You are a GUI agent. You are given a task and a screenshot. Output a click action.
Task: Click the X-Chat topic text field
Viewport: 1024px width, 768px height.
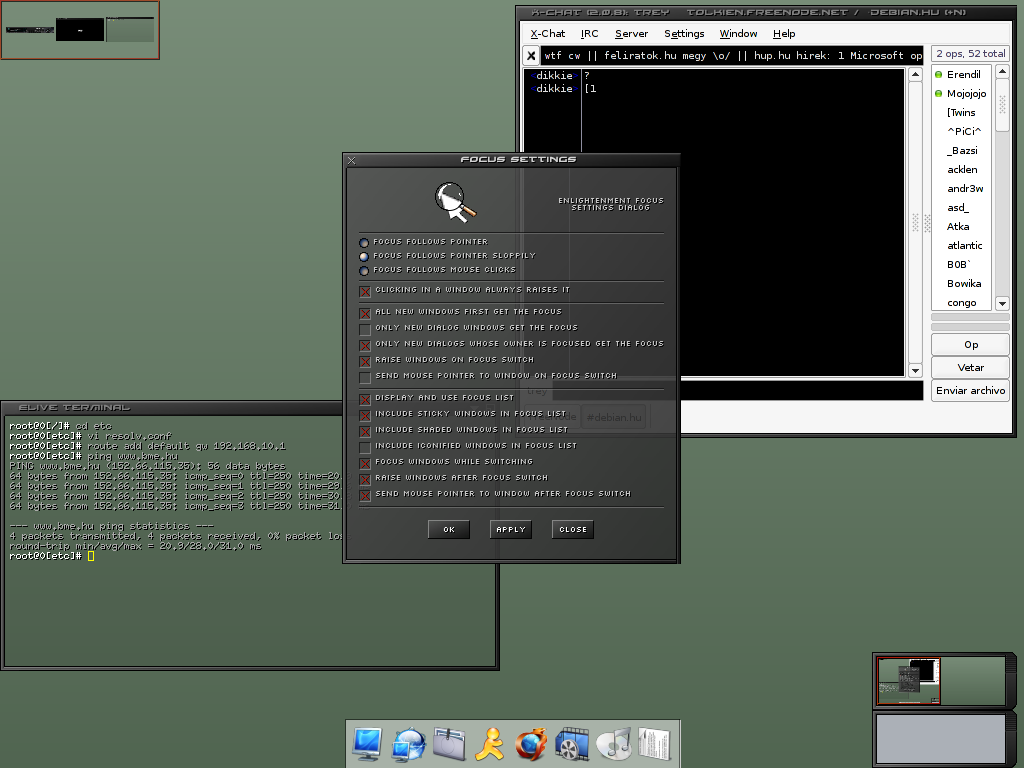(732, 56)
